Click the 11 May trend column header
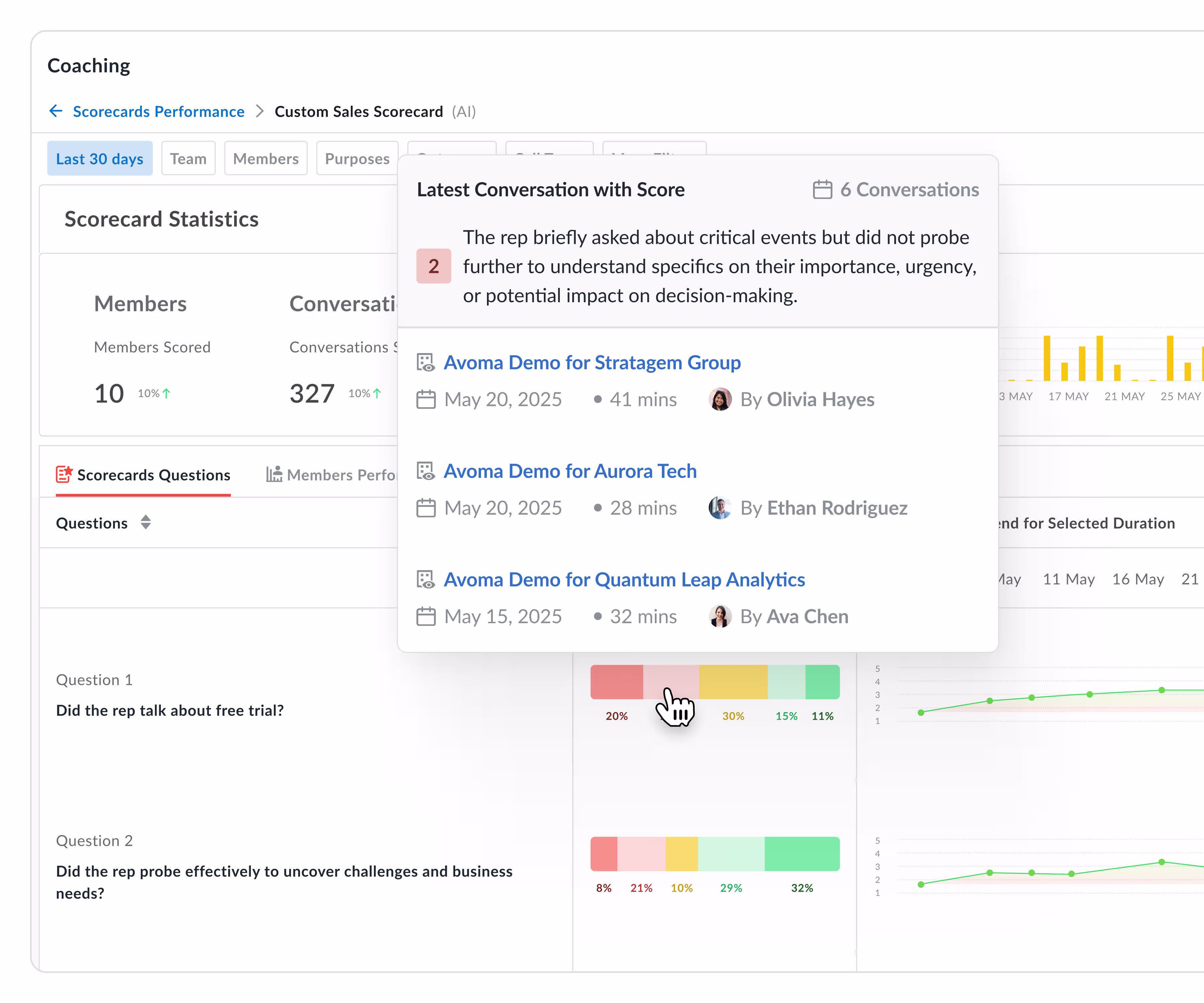 [x=1069, y=579]
